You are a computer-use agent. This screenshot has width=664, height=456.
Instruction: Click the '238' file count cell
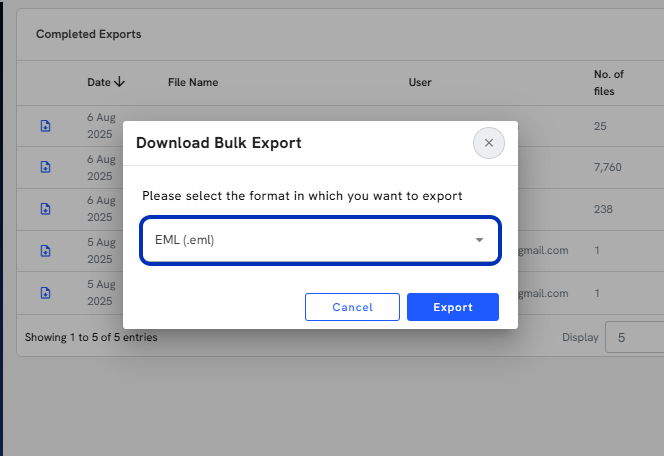[x=603, y=209]
